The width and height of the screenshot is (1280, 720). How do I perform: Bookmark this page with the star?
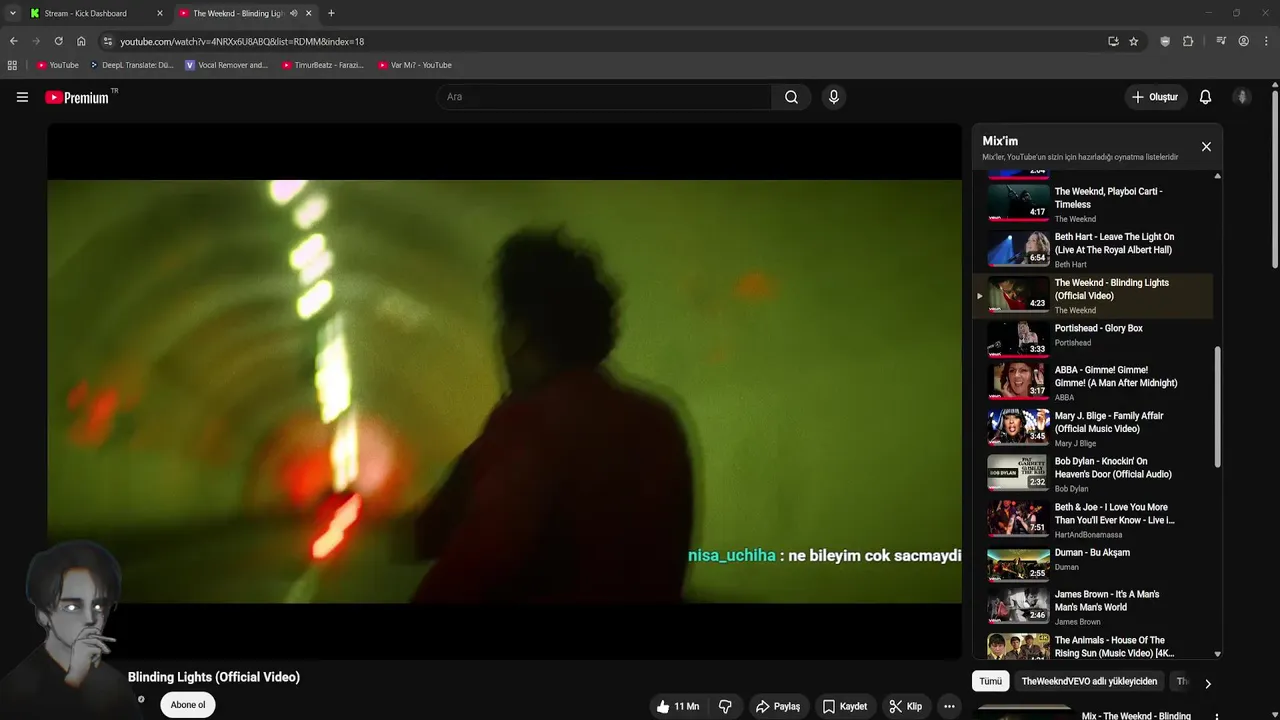pos(1133,41)
